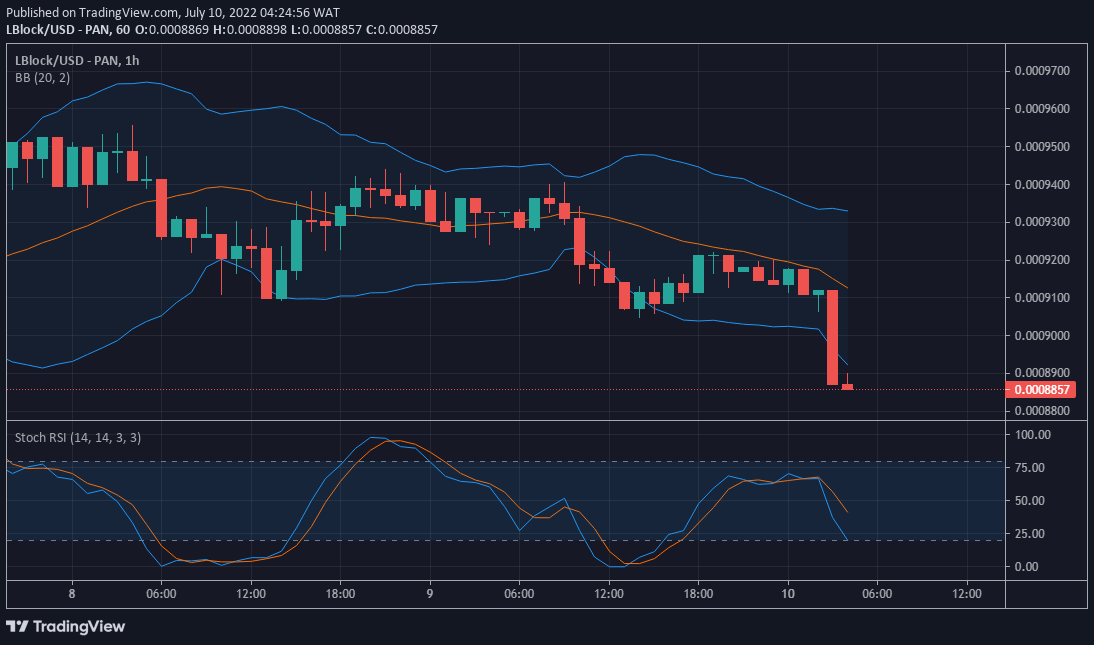This screenshot has width=1094, height=645.
Task: Click the 50.00 Stoch RSI scale label
Action: [x=1030, y=501]
